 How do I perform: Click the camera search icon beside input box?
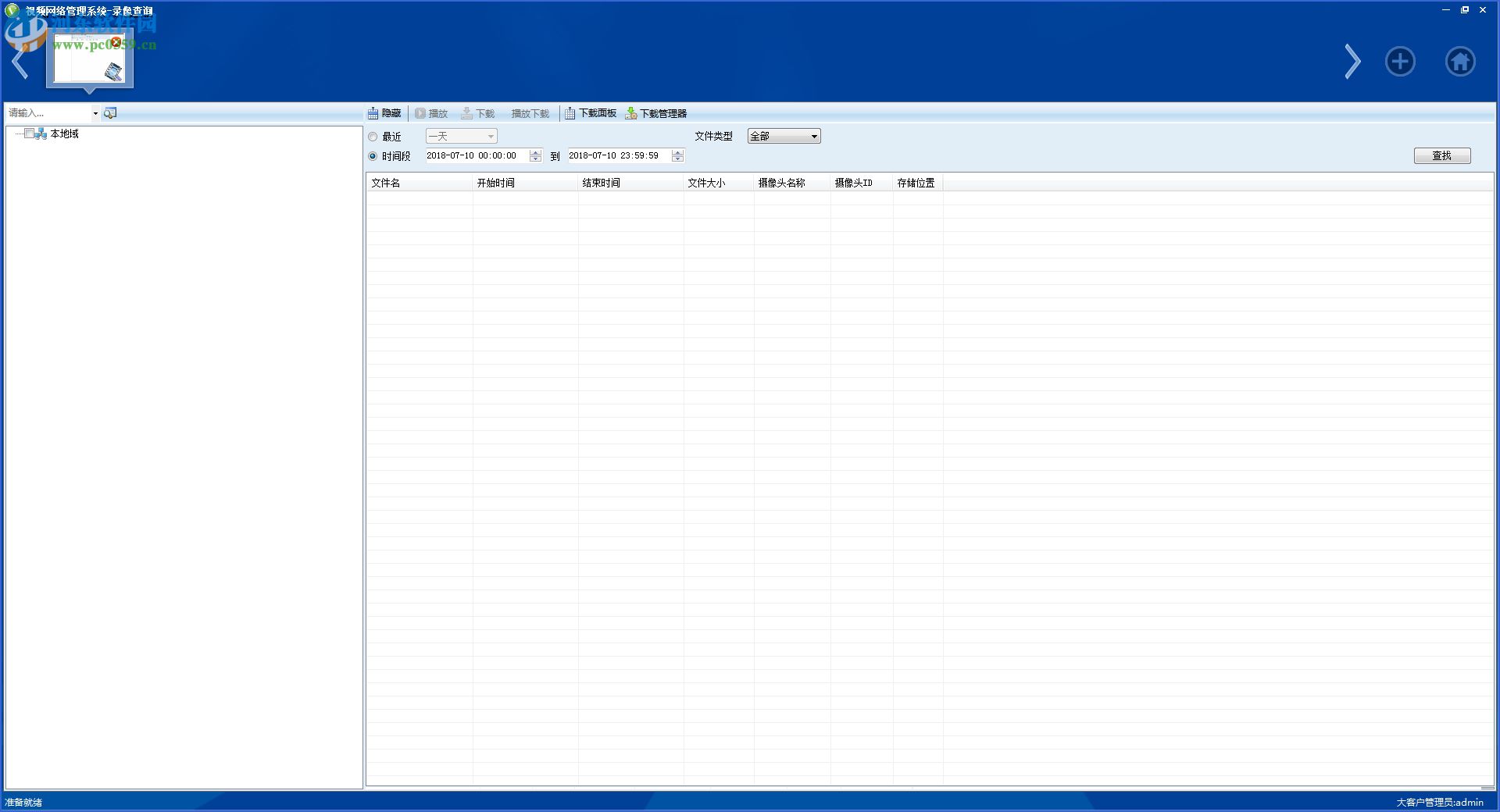(x=110, y=112)
